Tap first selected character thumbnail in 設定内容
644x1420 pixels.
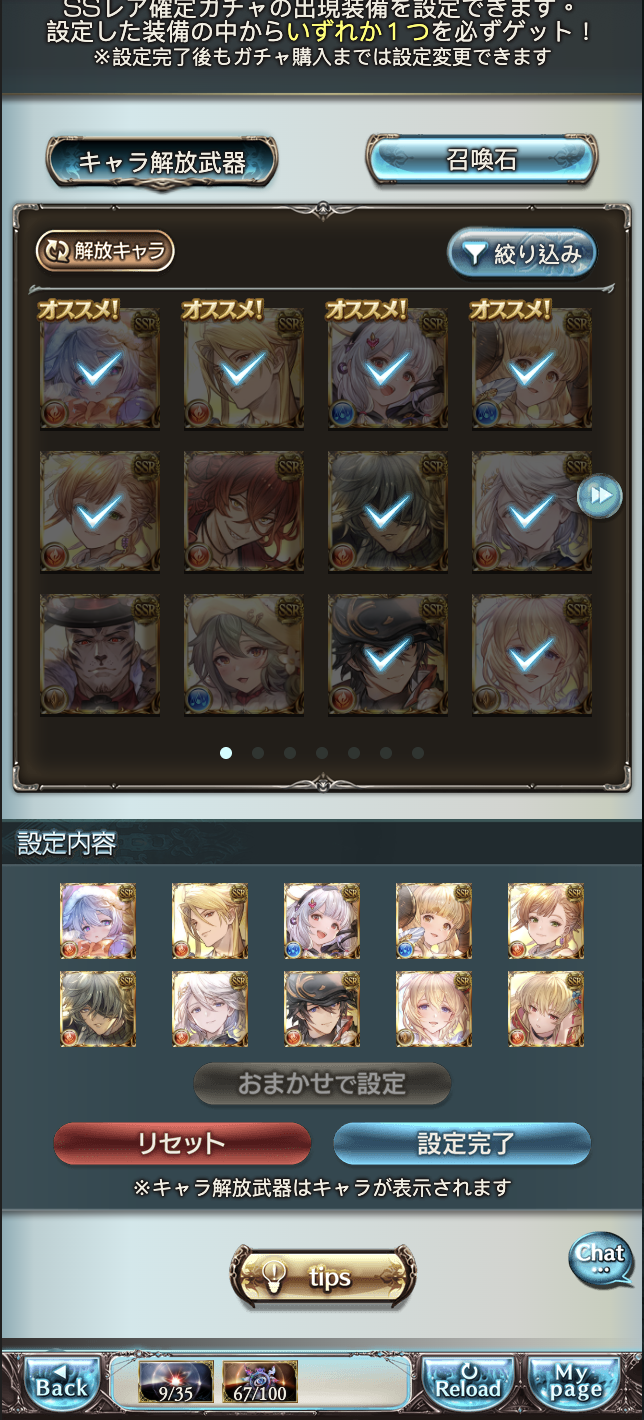click(x=98, y=920)
